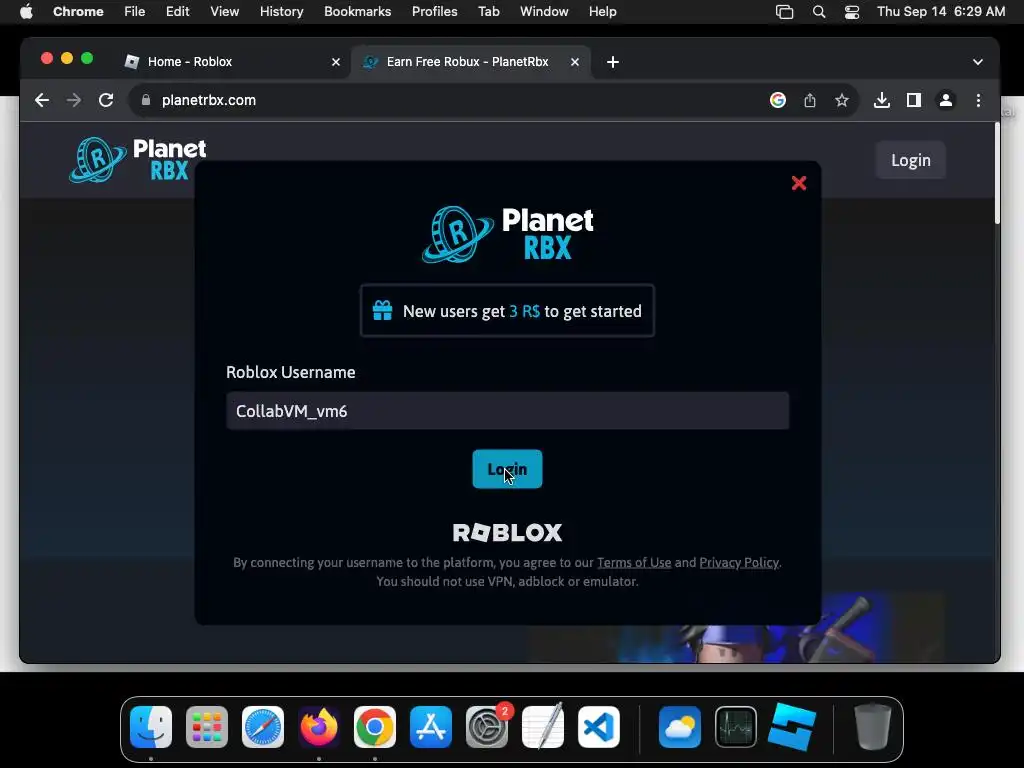Open the Chrome application menu
The width and height of the screenshot is (1024, 768).
point(78,12)
